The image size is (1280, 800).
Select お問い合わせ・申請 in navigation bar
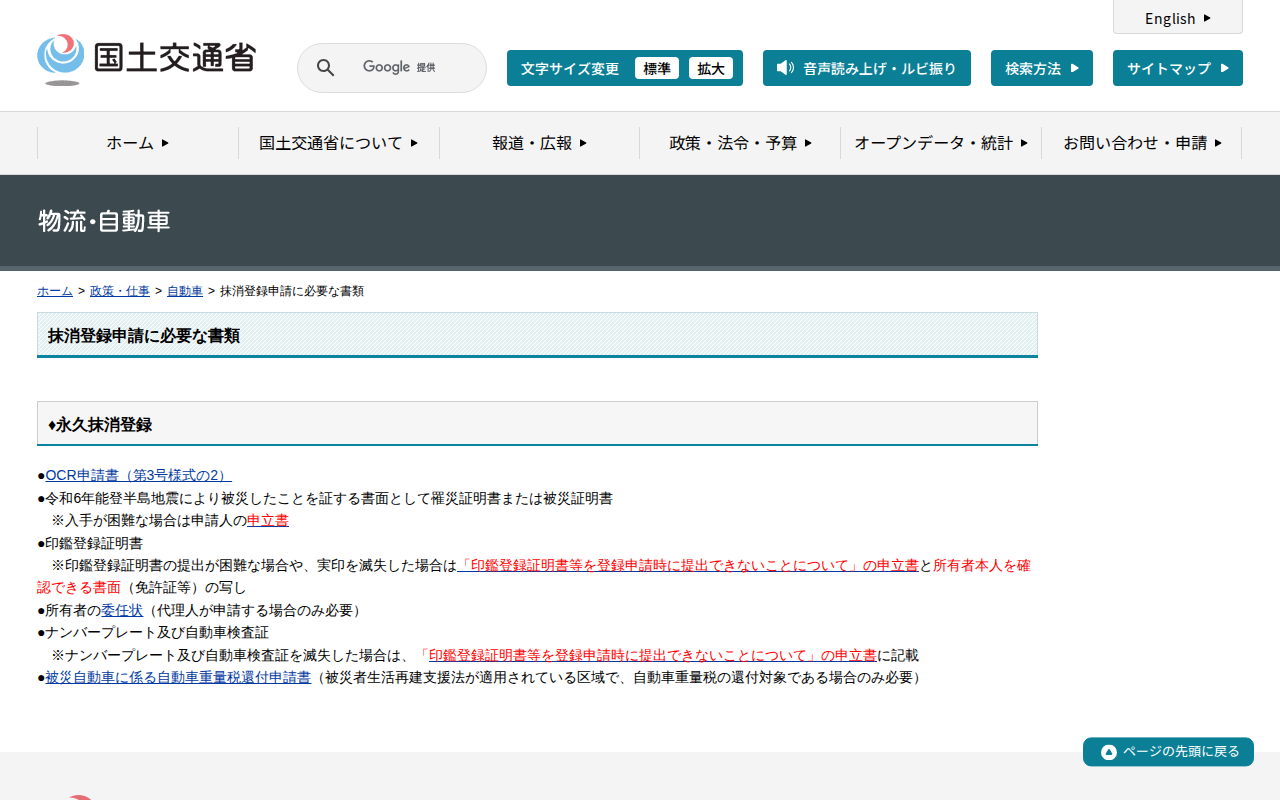[1142, 143]
